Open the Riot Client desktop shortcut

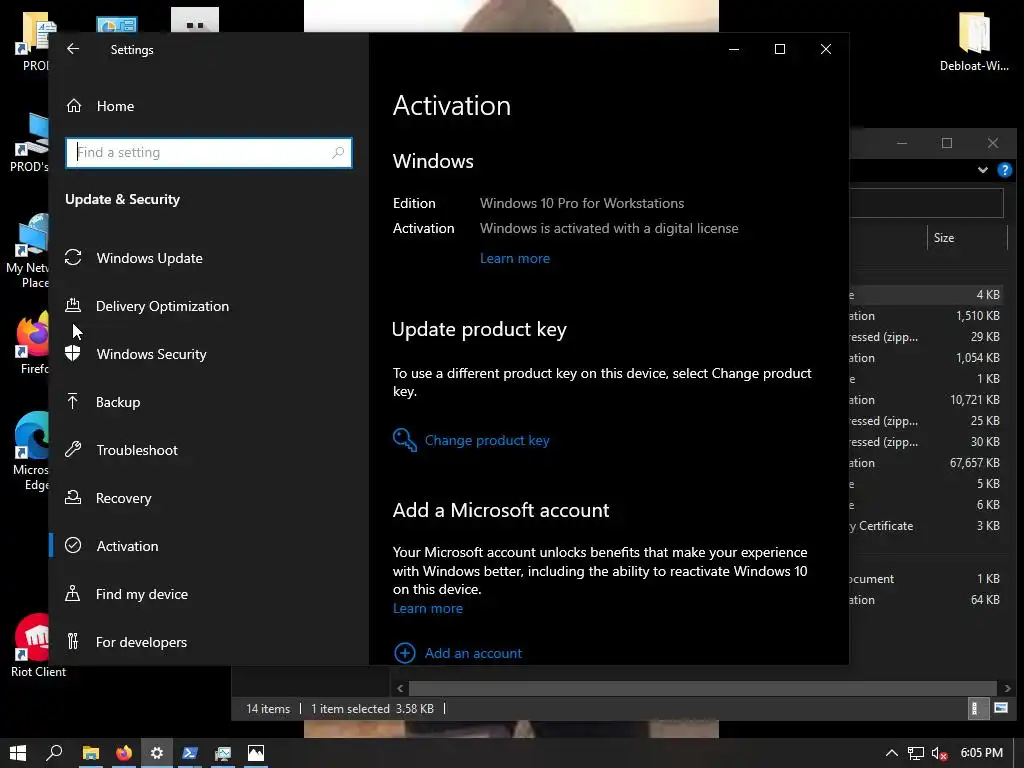click(36, 645)
